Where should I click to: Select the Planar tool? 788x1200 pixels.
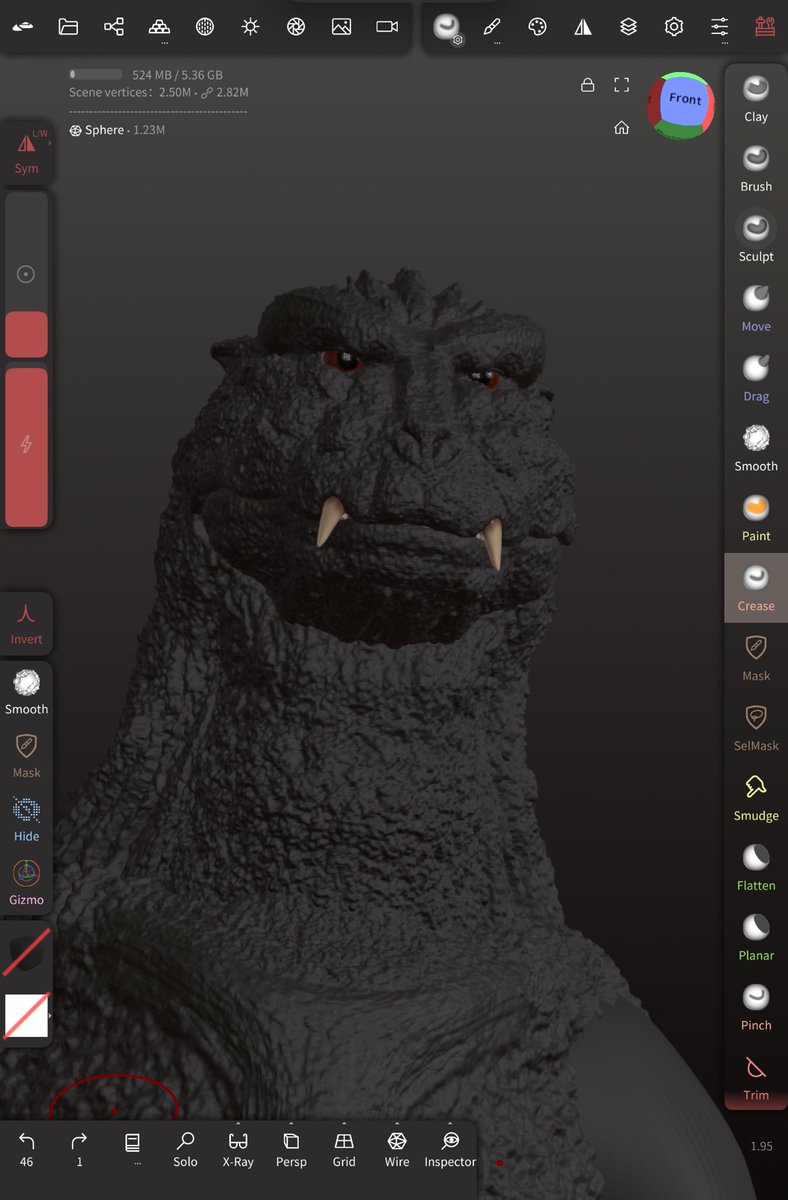click(x=756, y=937)
